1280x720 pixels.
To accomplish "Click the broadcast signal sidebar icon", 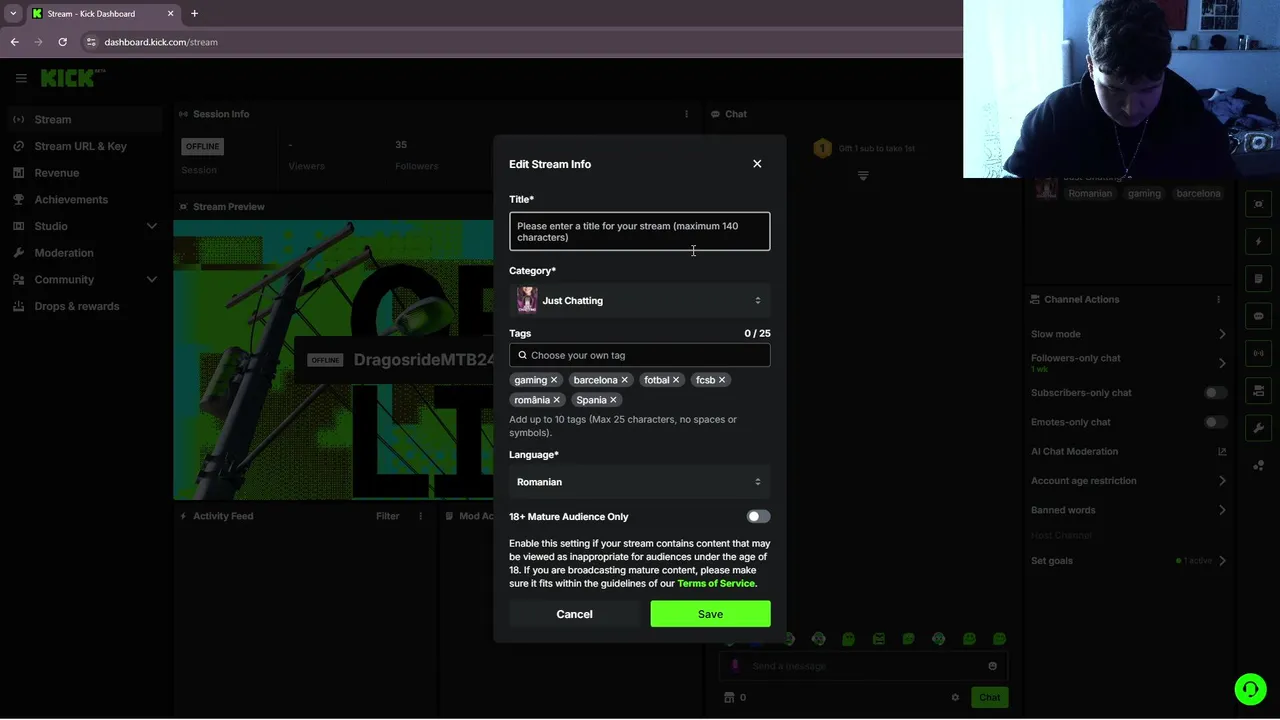I will click(1259, 353).
